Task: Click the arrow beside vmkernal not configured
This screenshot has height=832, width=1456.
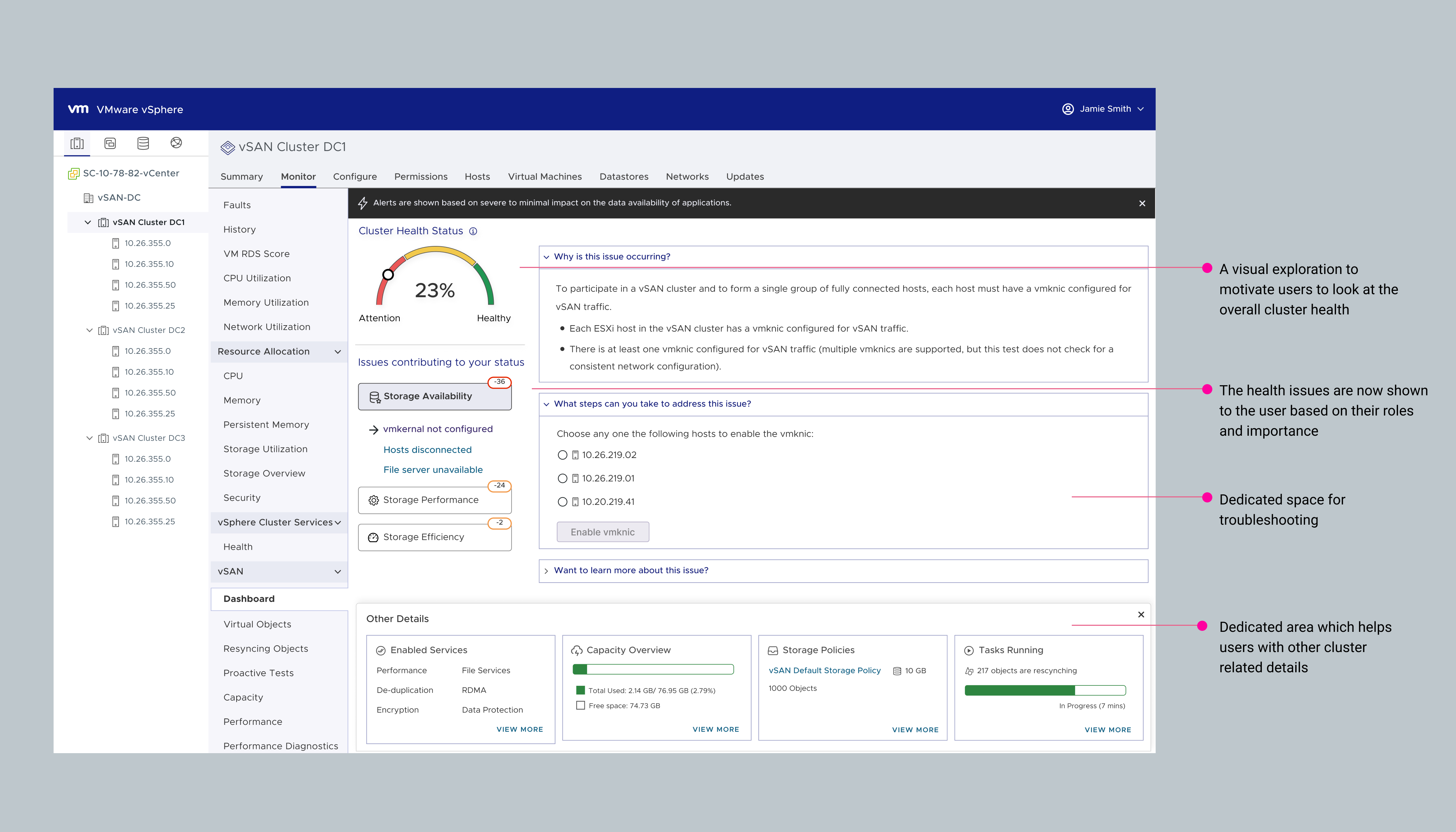Action: pos(374,430)
